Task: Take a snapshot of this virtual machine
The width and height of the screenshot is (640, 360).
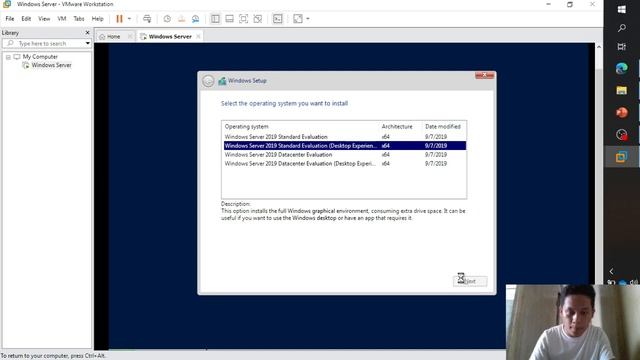Action: pos(167,19)
